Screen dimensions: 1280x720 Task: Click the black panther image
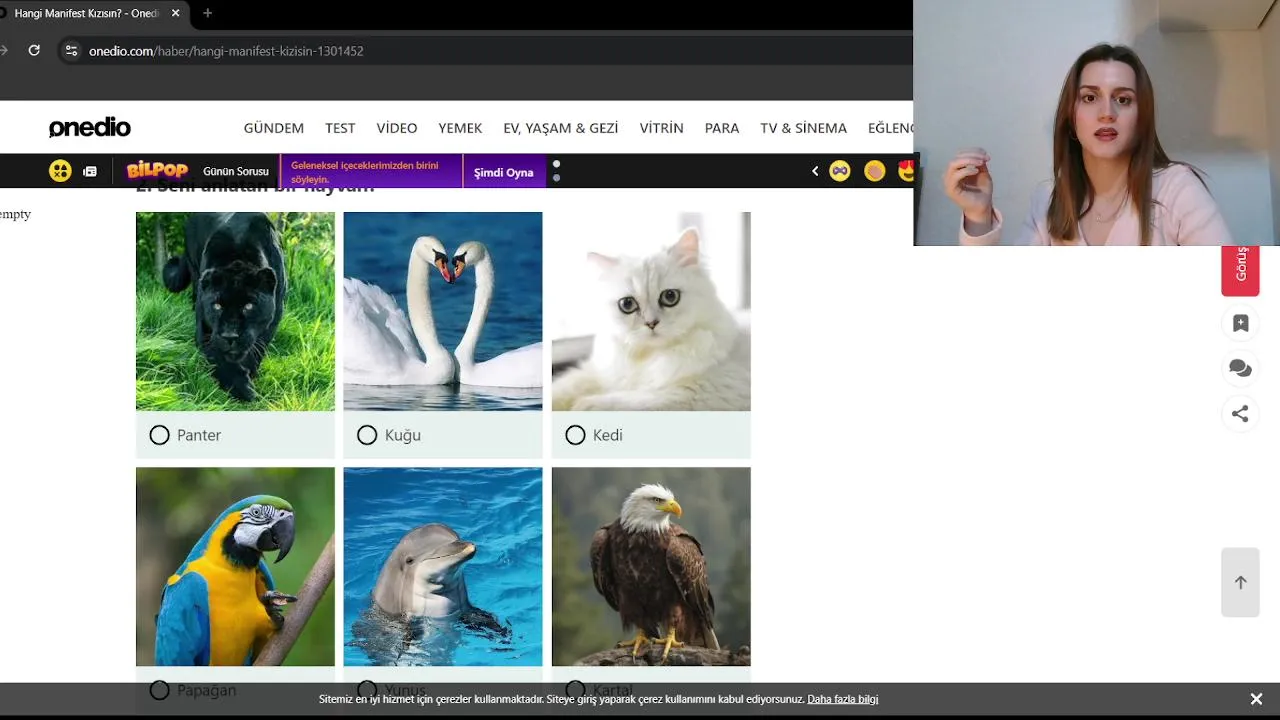(235, 311)
